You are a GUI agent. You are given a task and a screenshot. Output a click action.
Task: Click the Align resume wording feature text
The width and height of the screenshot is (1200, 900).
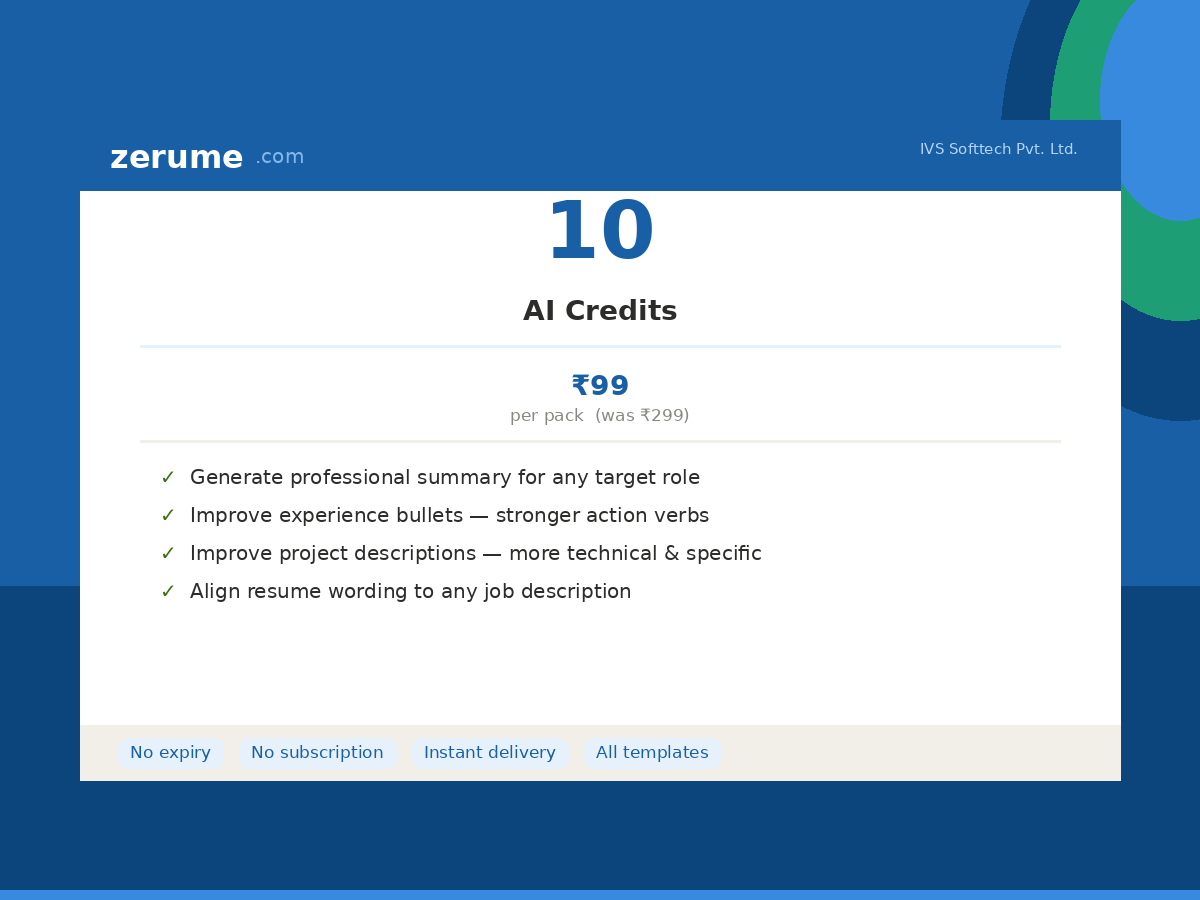pos(410,592)
